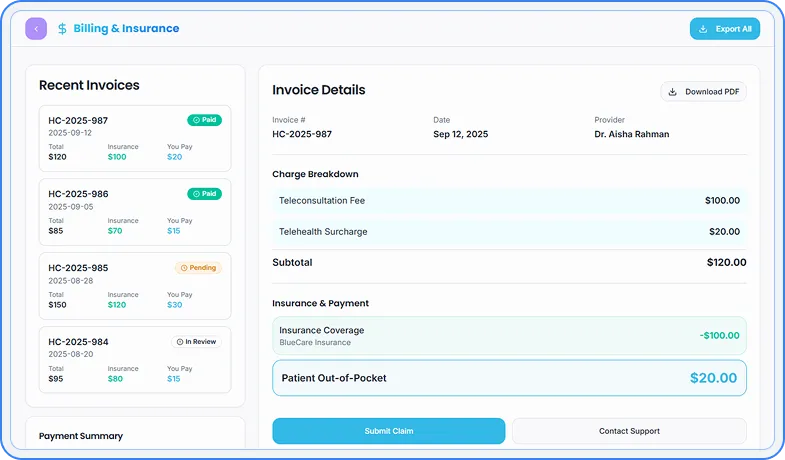Click invoice number HC-2025-987 in details

click(302, 134)
